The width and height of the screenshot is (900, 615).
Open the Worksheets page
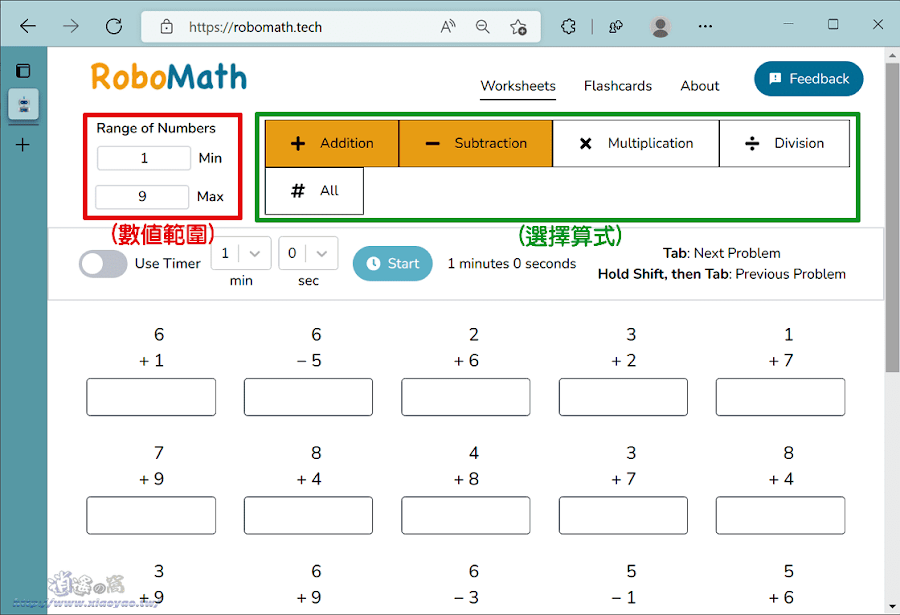(x=518, y=86)
